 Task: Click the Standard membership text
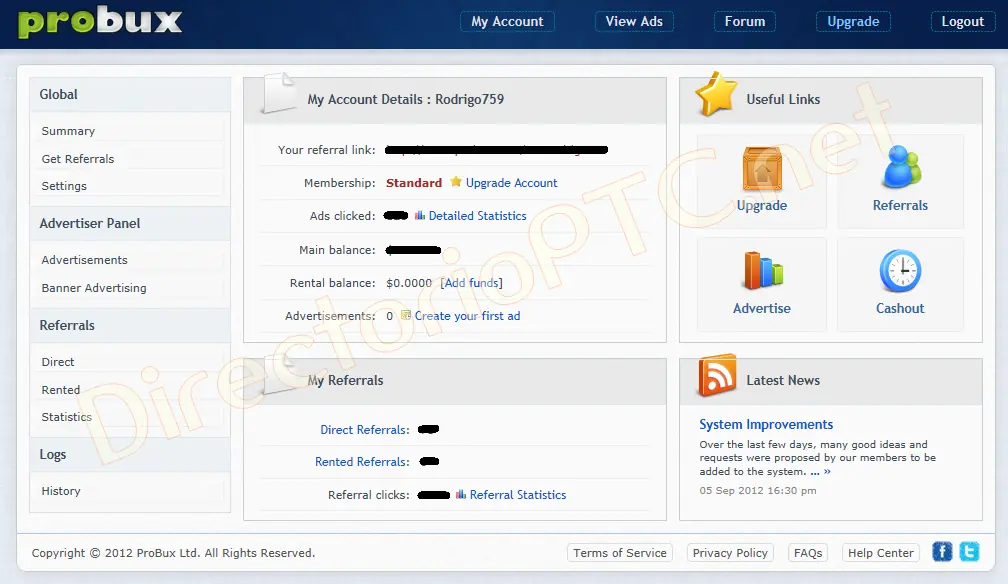tap(414, 183)
